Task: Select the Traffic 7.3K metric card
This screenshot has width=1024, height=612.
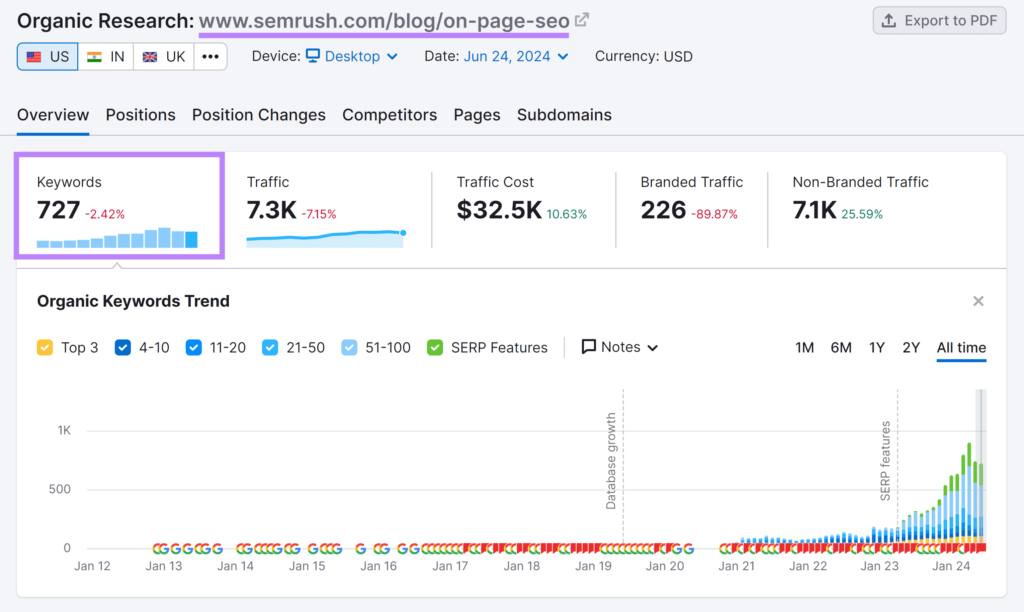Action: pos(327,210)
